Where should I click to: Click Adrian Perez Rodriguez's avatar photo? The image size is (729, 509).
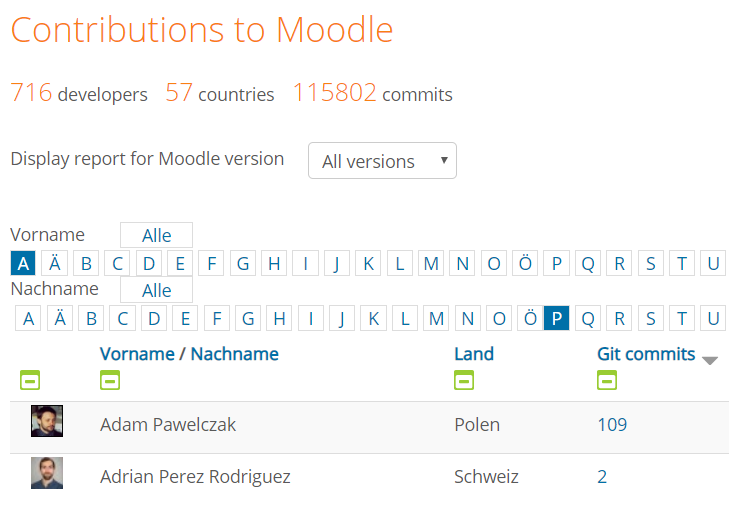tap(47, 473)
